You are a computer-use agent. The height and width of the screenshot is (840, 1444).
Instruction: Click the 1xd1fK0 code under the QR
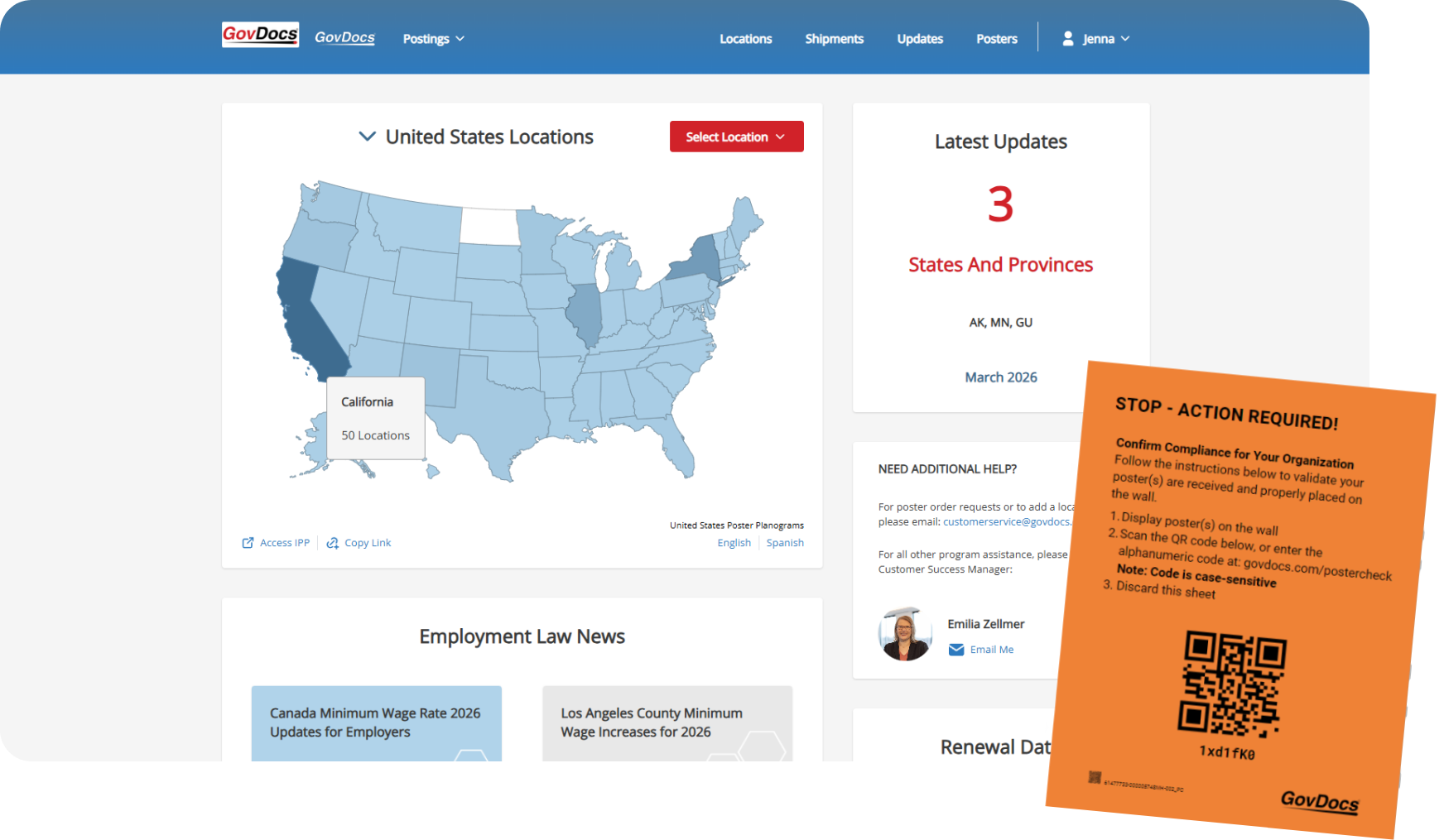click(x=1227, y=753)
